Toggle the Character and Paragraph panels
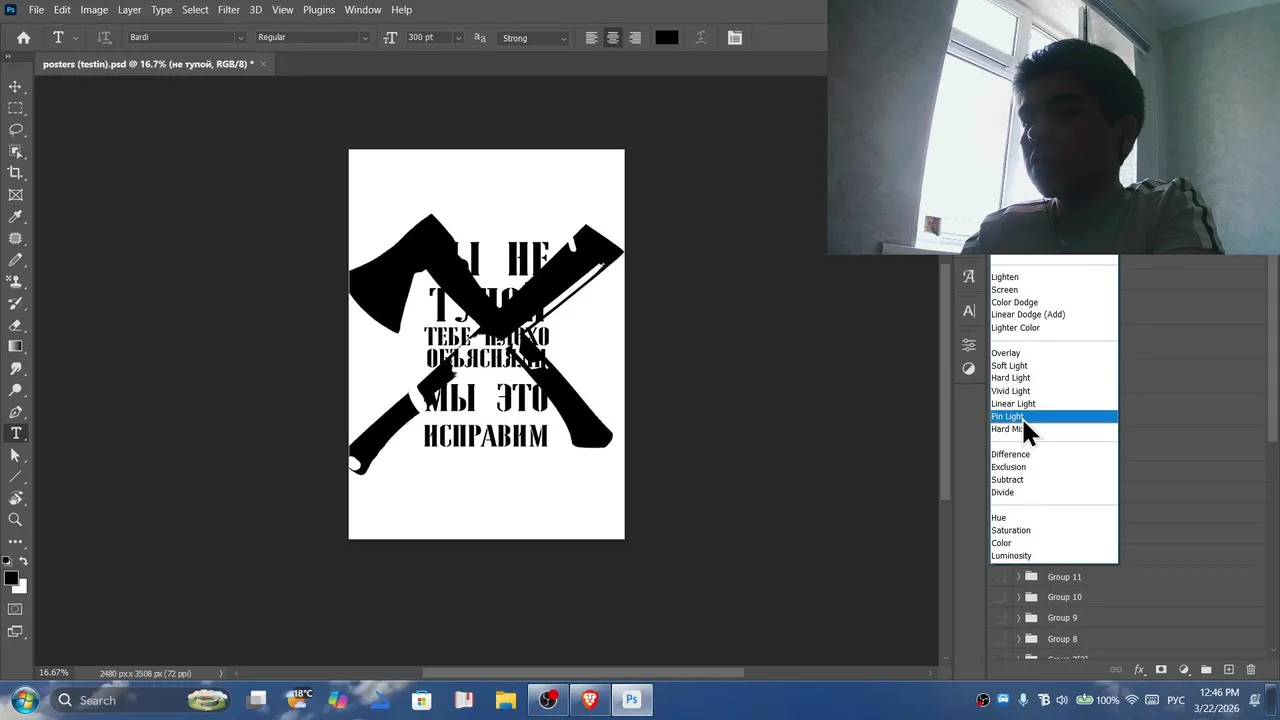This screenshot has height=720, width=1280. click(735, 38)
